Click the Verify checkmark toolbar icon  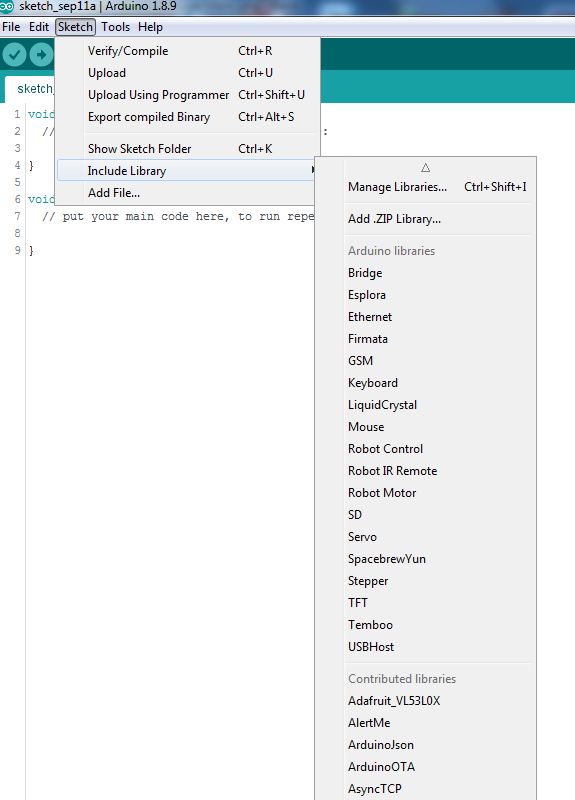(14, 55)
